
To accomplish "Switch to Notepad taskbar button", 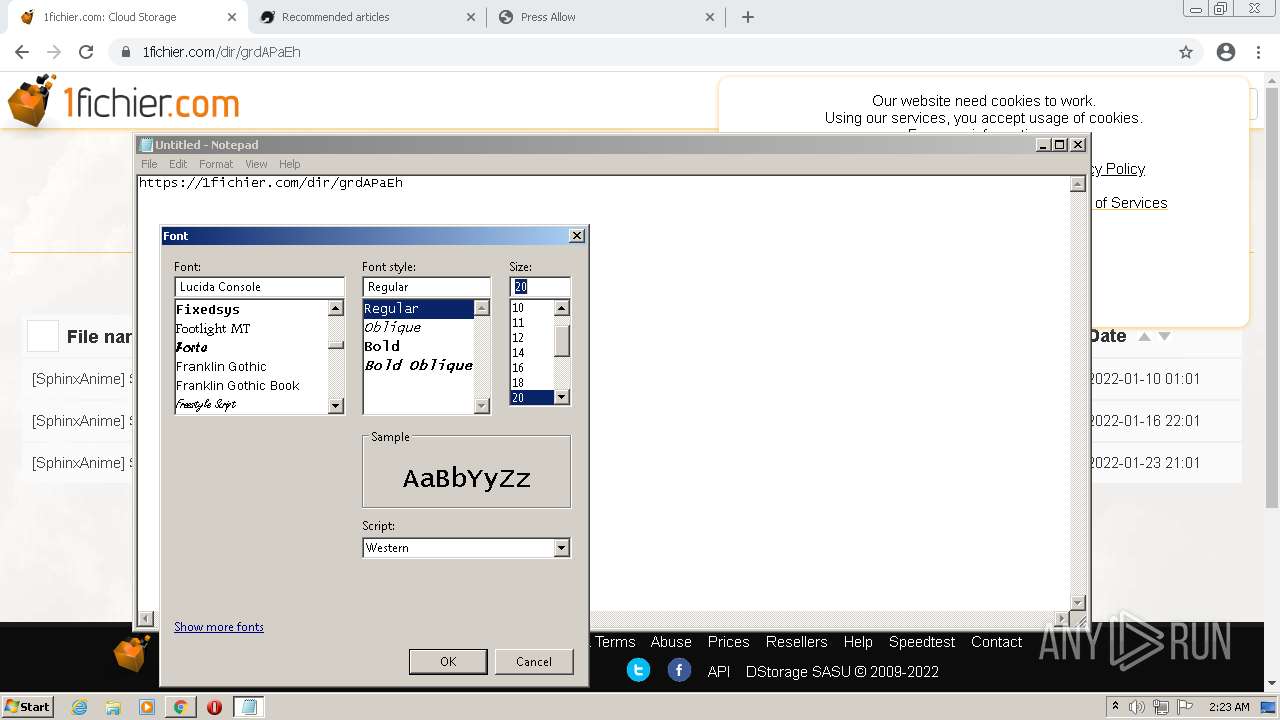I will [x=249, y=707].
